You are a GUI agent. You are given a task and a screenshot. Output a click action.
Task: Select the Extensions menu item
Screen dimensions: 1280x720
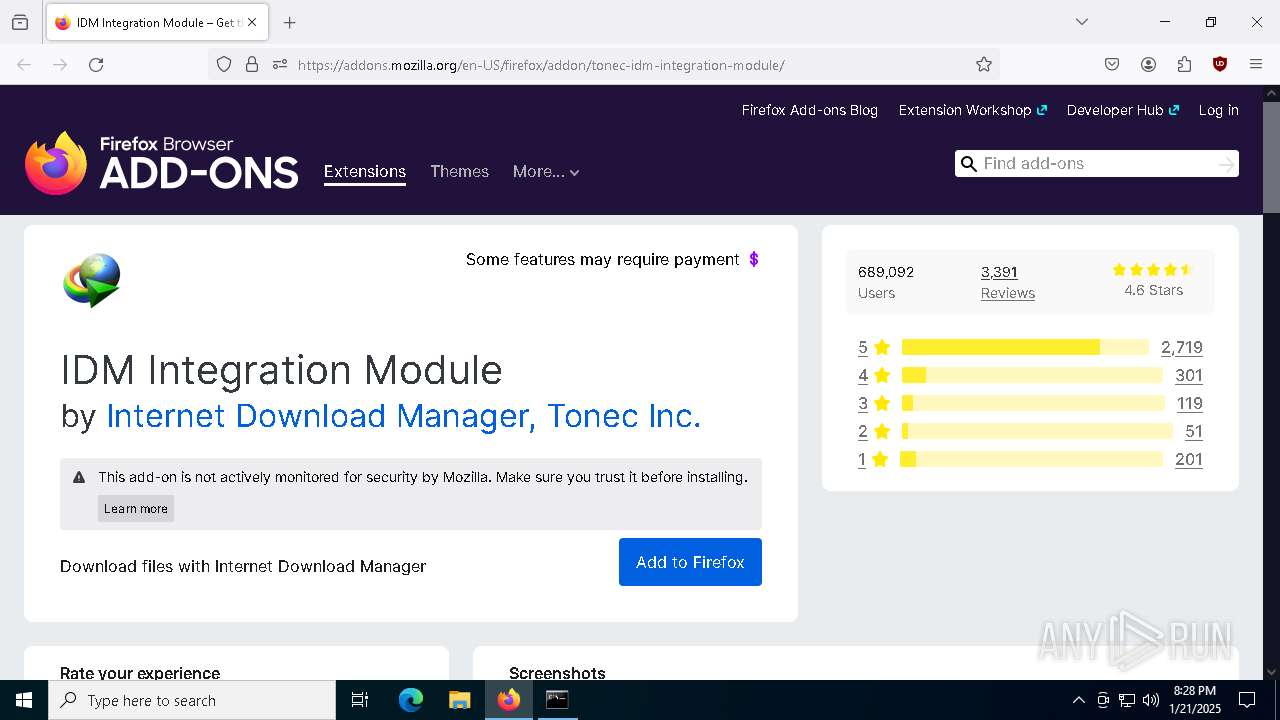[x=365, y=172]
